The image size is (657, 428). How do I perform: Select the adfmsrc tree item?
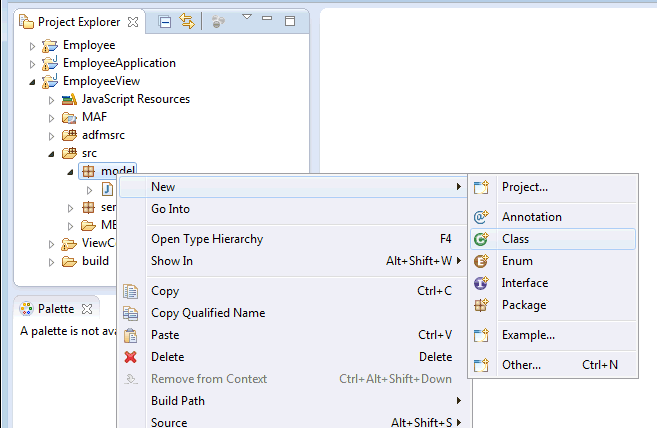click(103, 135)
